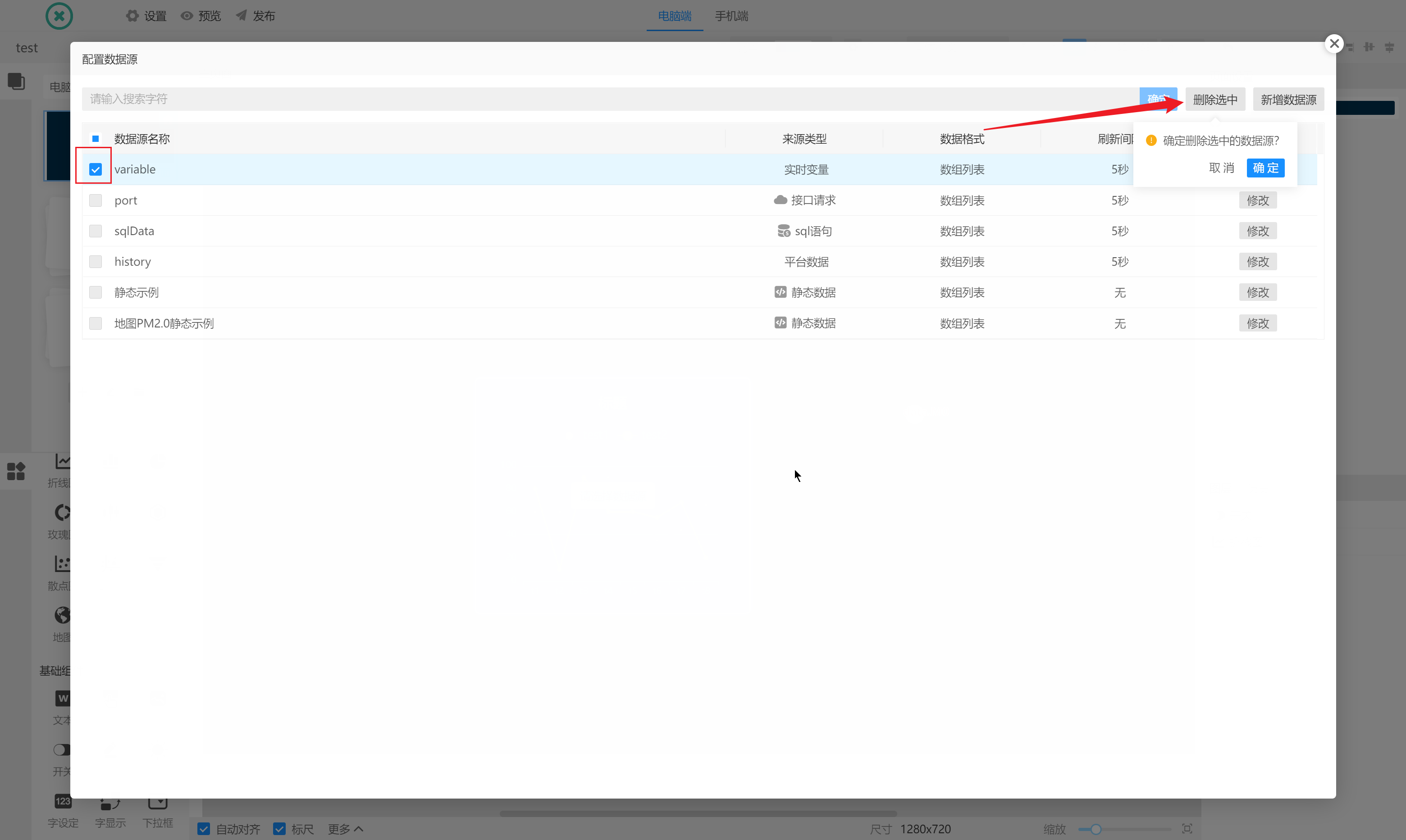Cancel deletion with 取消 button
The image size is (1406, 840).
coord(1221,168)
